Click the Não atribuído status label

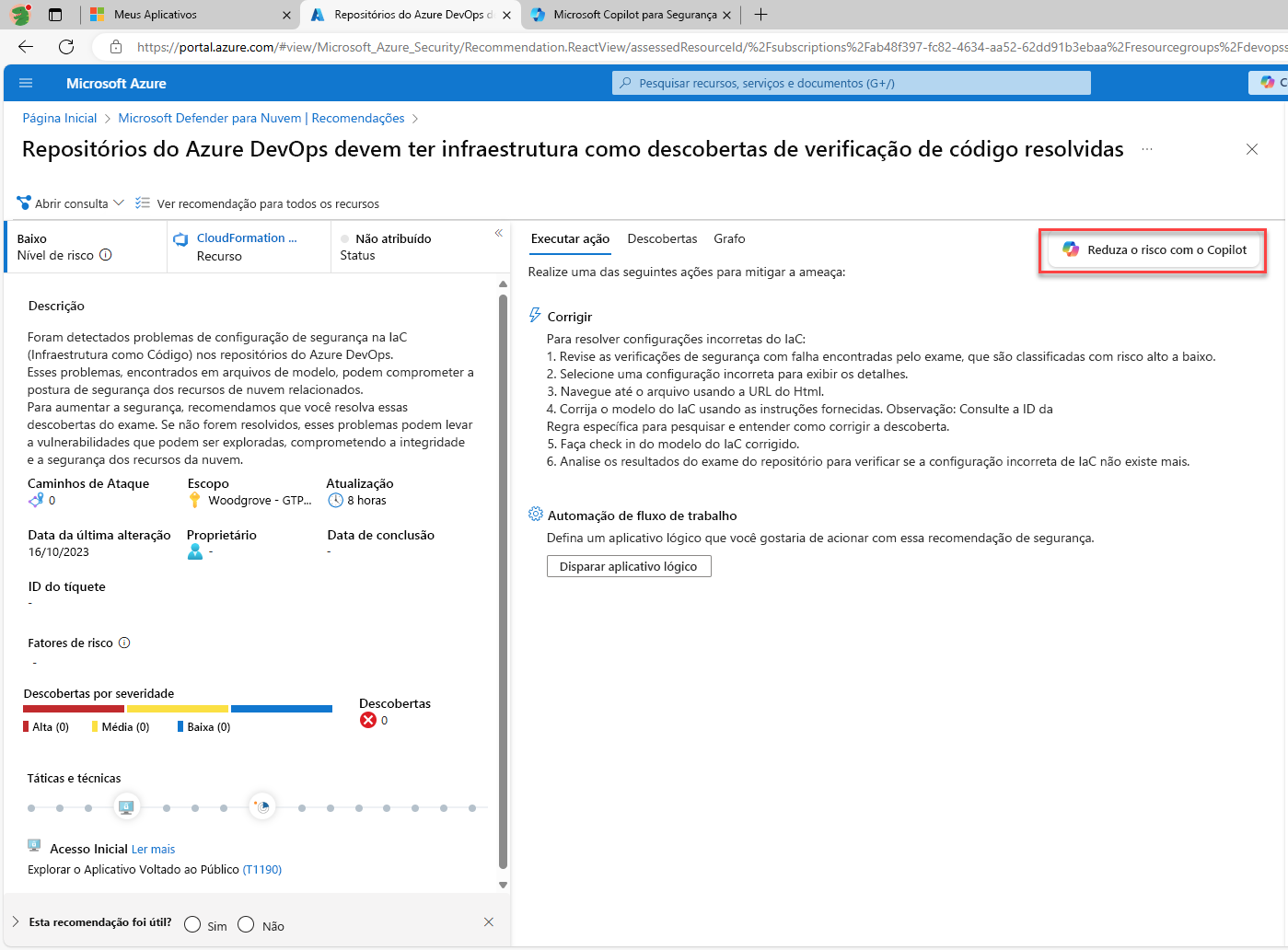393,238
